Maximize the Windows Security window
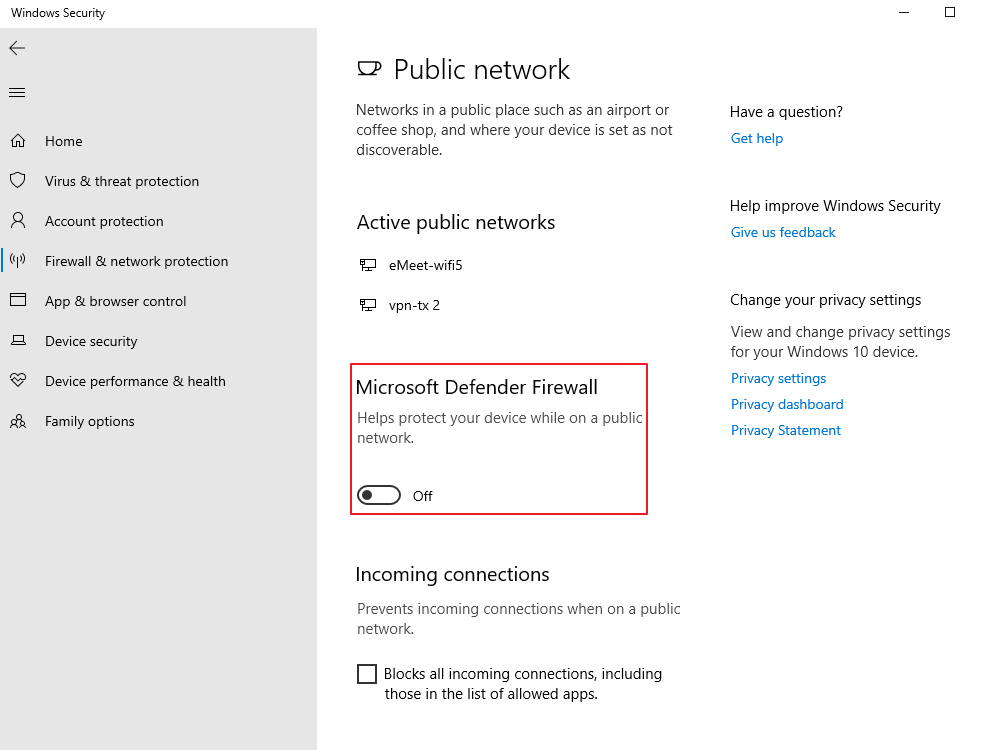This screenshot has width=988, height=750. (950, 13)
